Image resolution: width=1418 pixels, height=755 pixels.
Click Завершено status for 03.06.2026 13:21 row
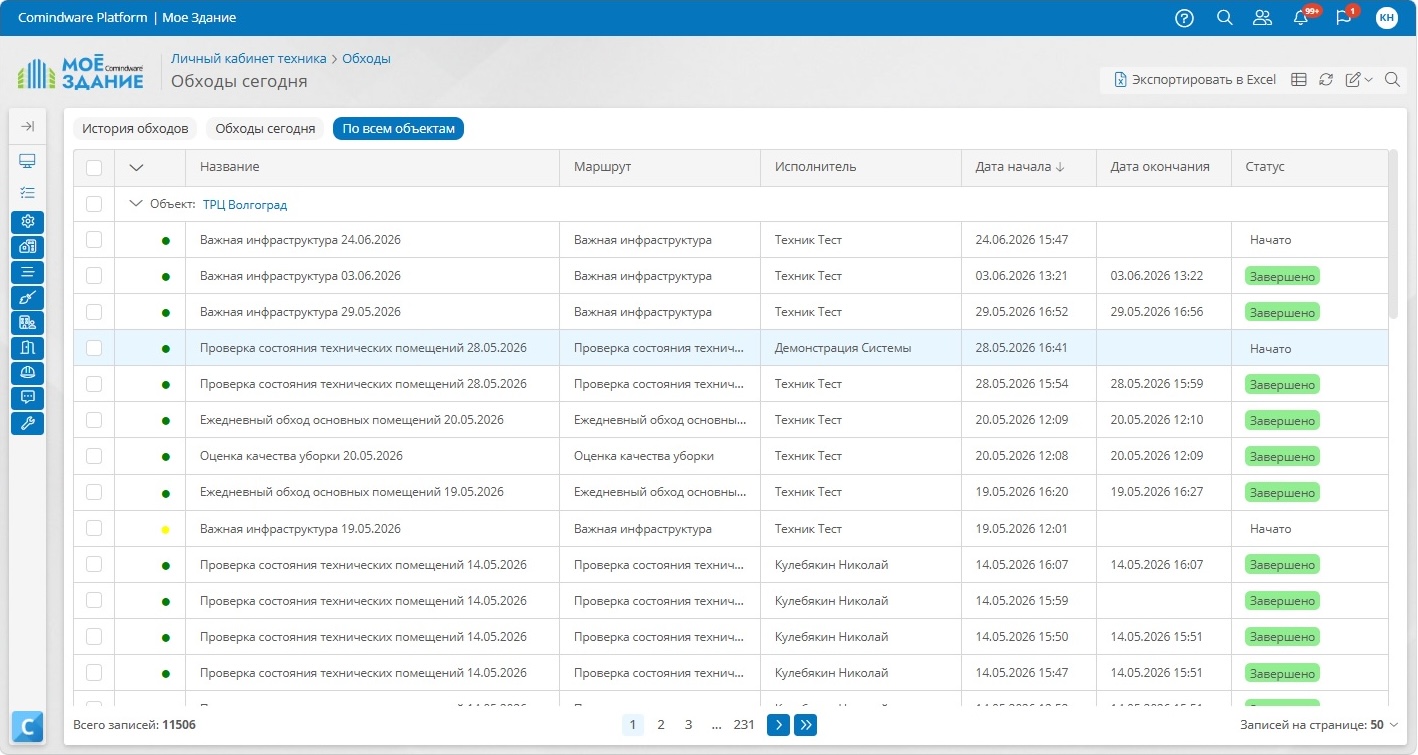(x=1282, y=277)
